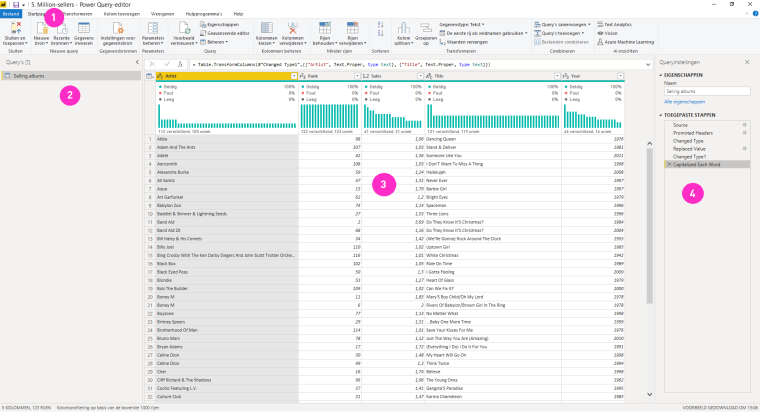Click Waarden vervangen

pyautogui.click(x=464, y=42)
